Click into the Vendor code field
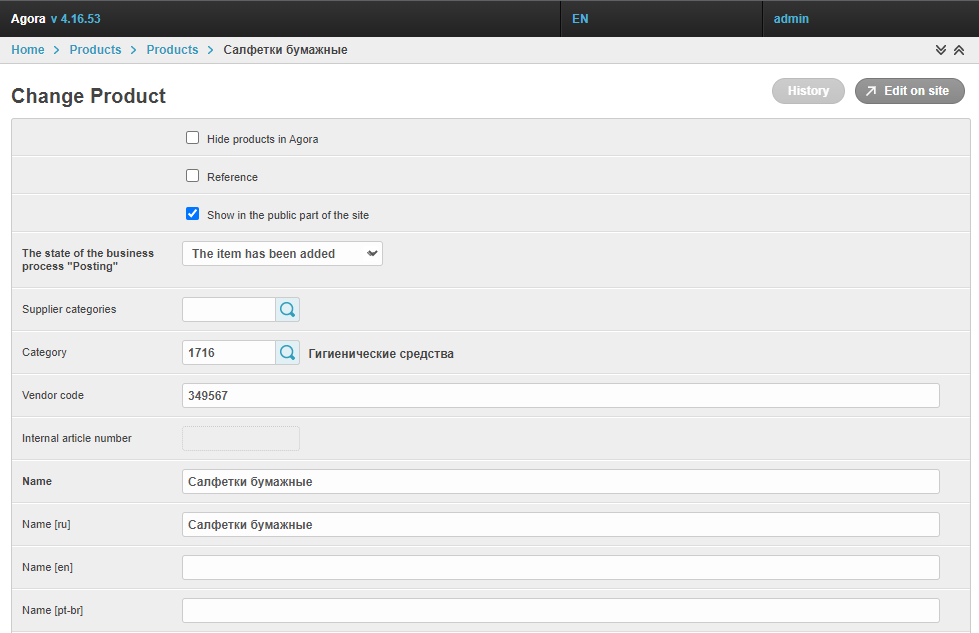This screenshot has width=979, height=633. tap(560, 396)
